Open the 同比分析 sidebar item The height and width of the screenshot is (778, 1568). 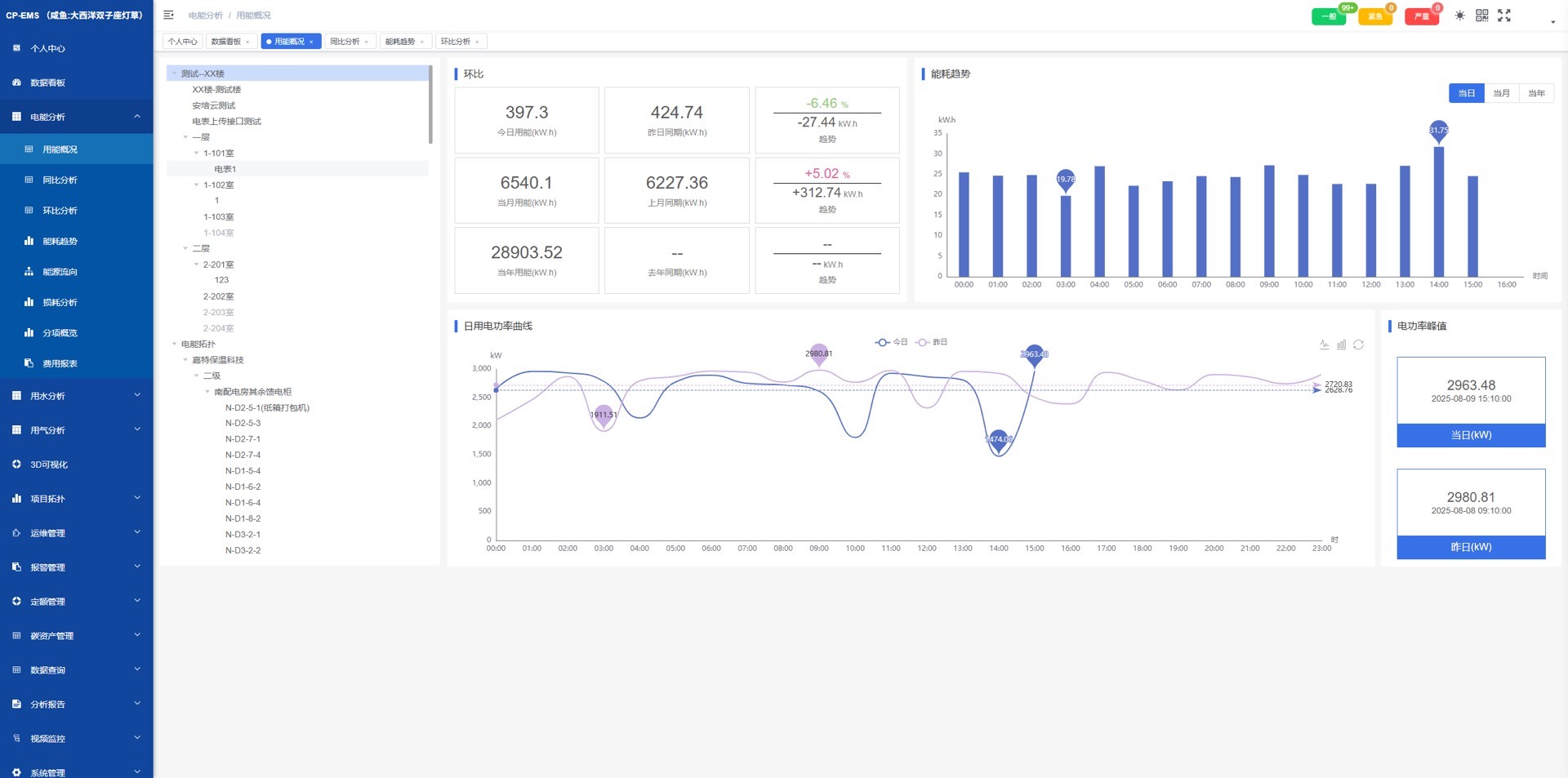60,180
